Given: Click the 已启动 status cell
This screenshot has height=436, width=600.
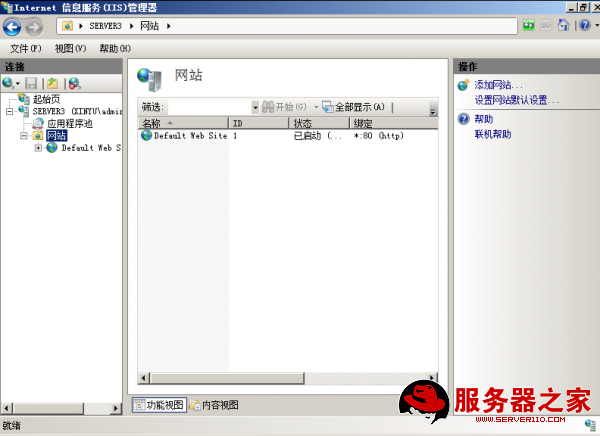Looking at the screenshot, I should tap(318, 136).
